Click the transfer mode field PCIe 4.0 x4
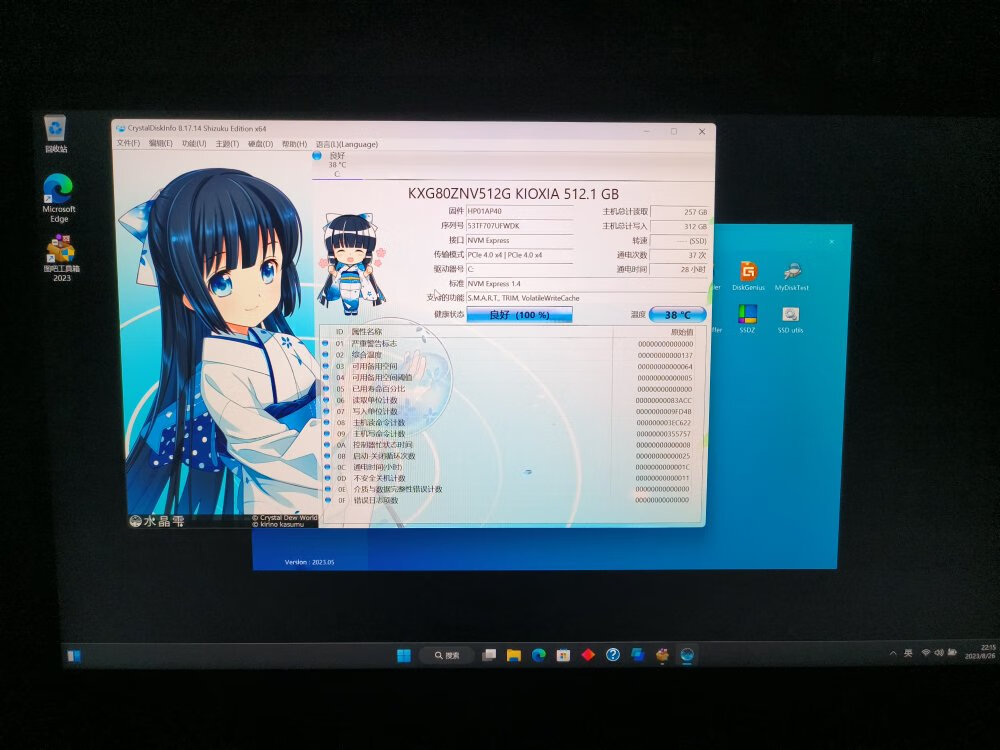The image size is (1000, 750). click(519, 255)
